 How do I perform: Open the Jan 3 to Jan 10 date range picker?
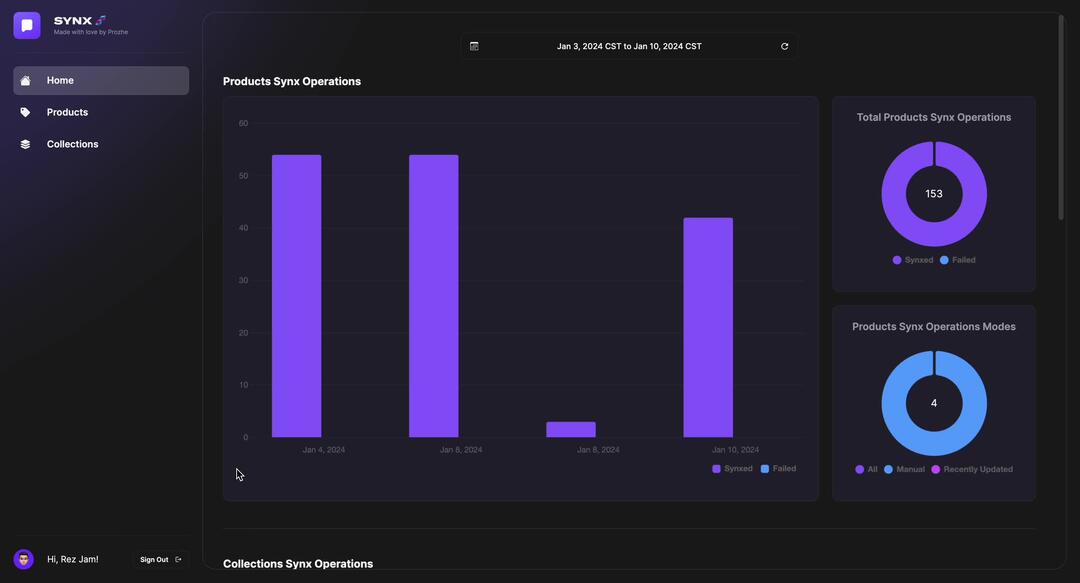[629, 46]
